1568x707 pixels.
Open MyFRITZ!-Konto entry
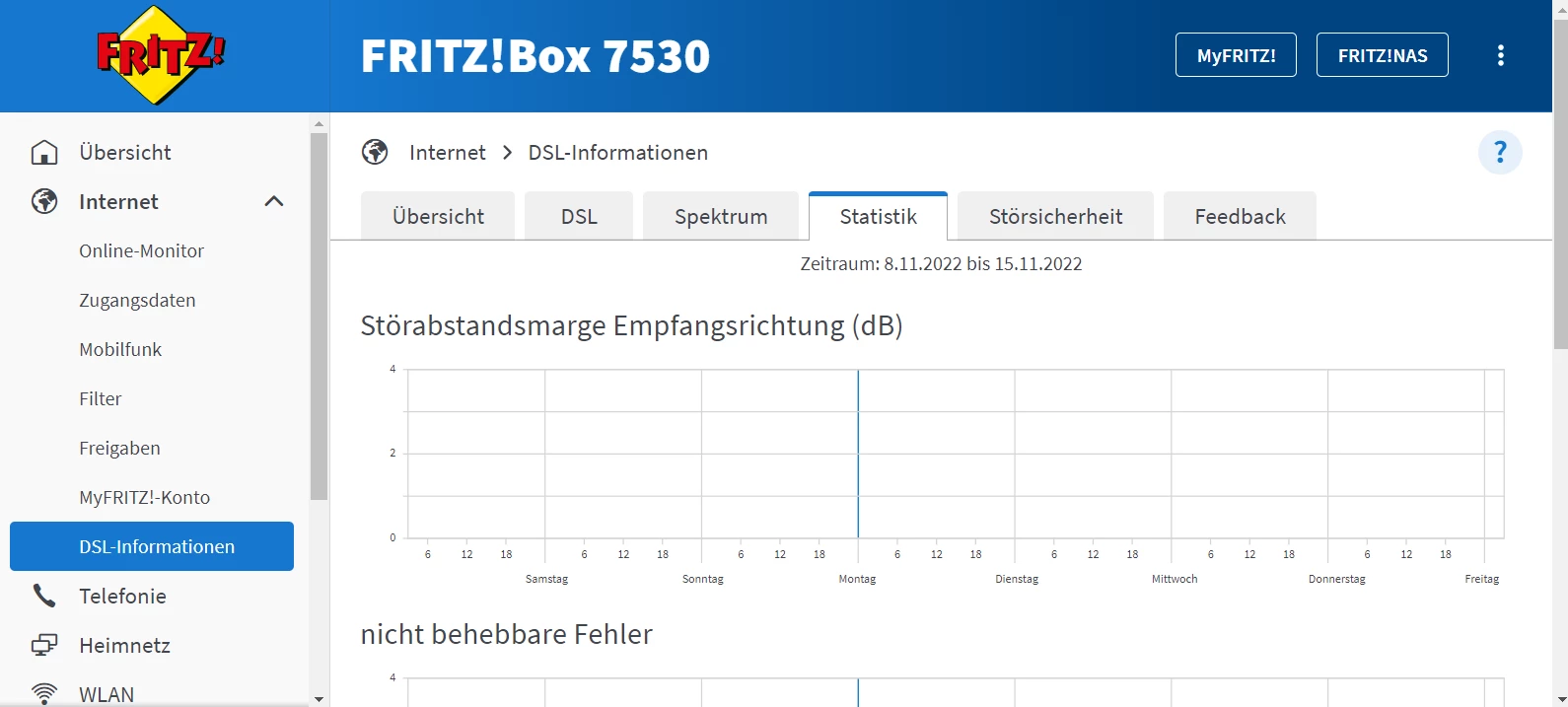click(144, 497)
